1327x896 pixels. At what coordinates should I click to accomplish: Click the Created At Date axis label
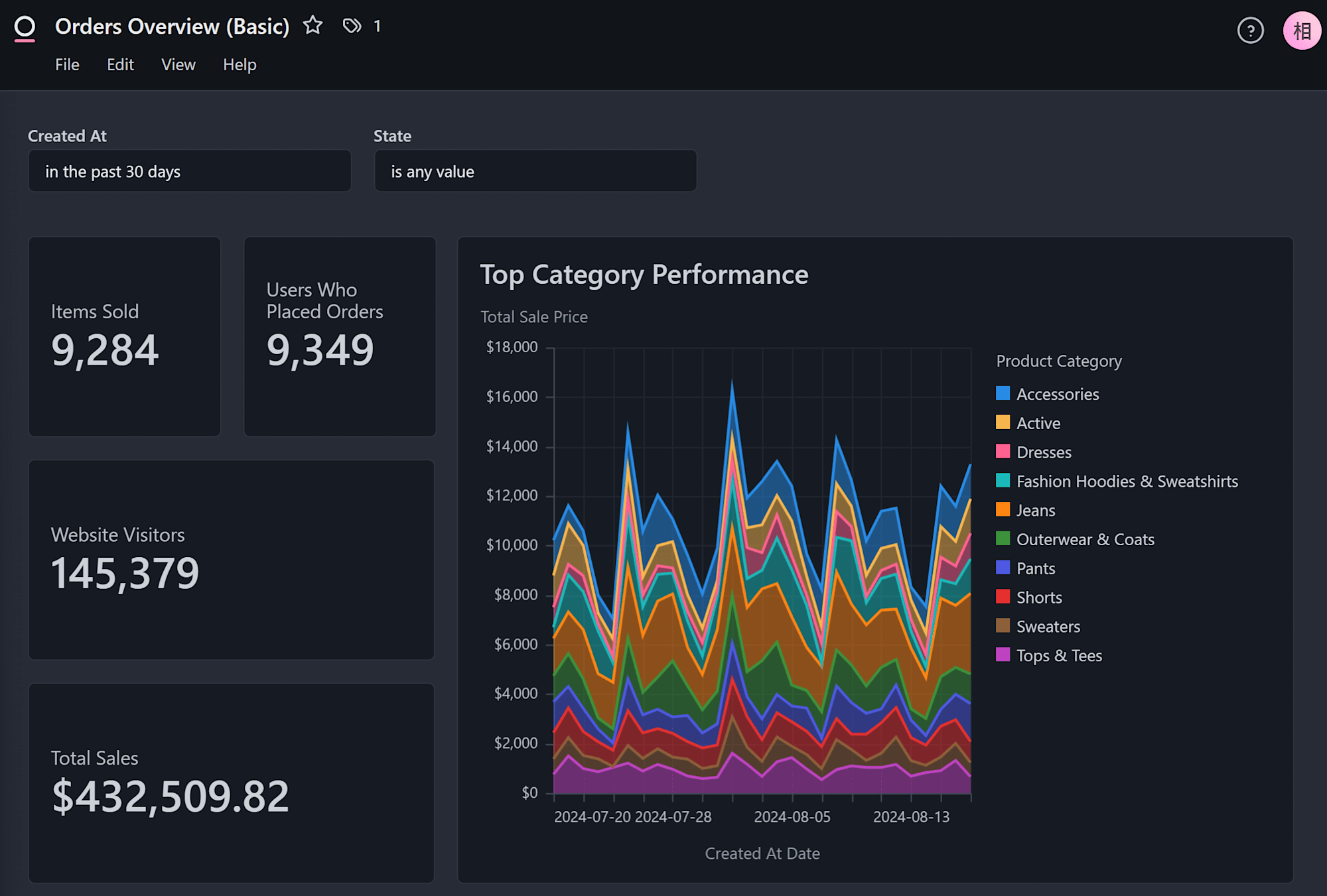[762, 854]
